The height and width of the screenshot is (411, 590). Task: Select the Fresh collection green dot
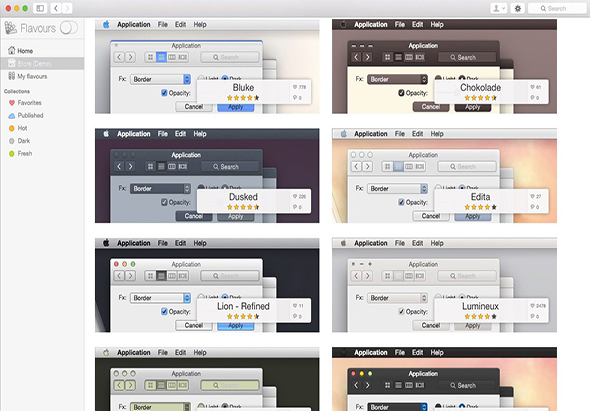[x=12, y=154]
